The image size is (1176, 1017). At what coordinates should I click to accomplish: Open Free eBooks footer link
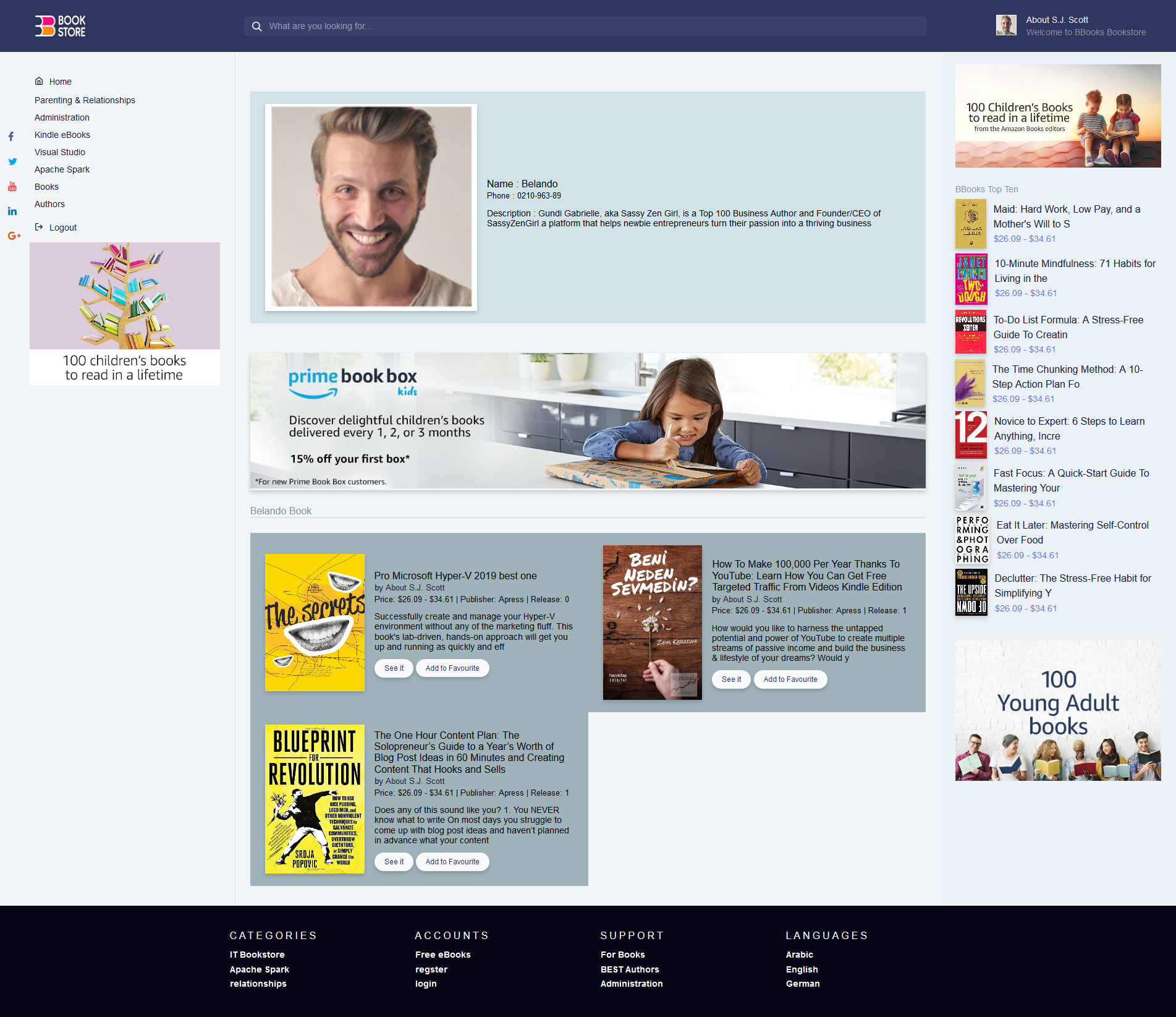click(443, 955)
